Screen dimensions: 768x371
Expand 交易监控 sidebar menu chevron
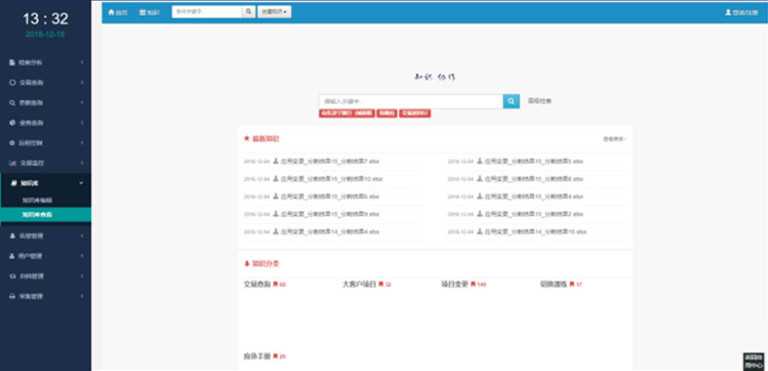coord(82,163)
